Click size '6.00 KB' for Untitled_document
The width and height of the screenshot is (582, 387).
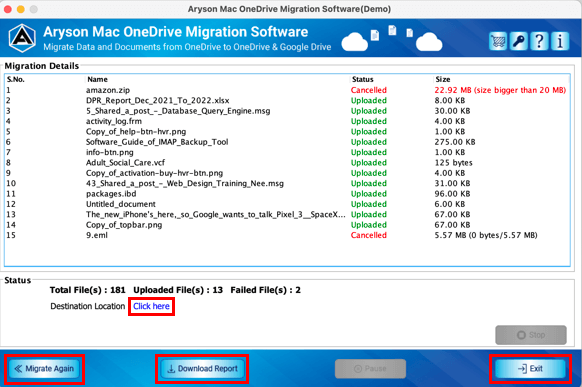[449, 204]
